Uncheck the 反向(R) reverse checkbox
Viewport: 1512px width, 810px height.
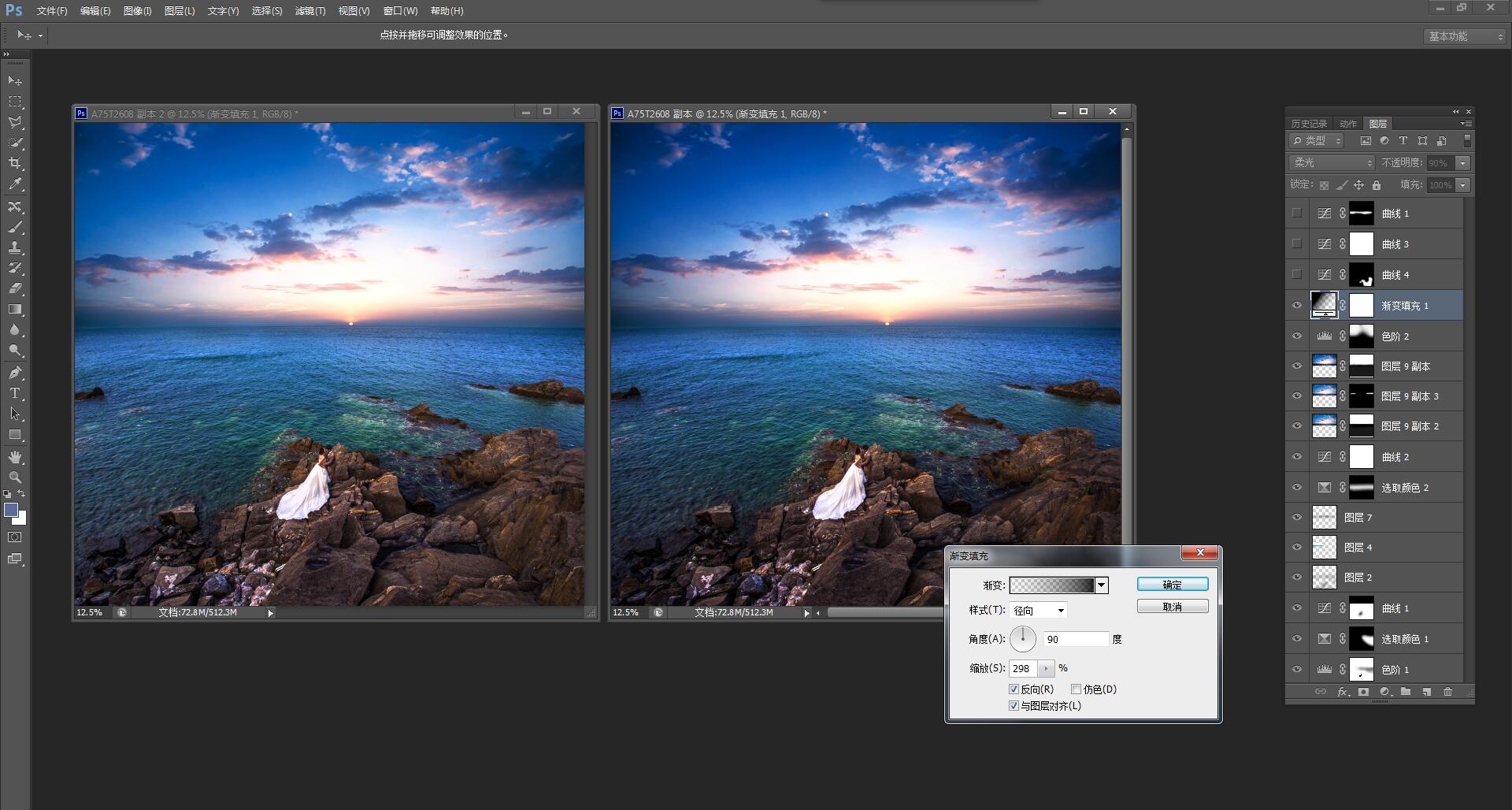pos(1014,689)
